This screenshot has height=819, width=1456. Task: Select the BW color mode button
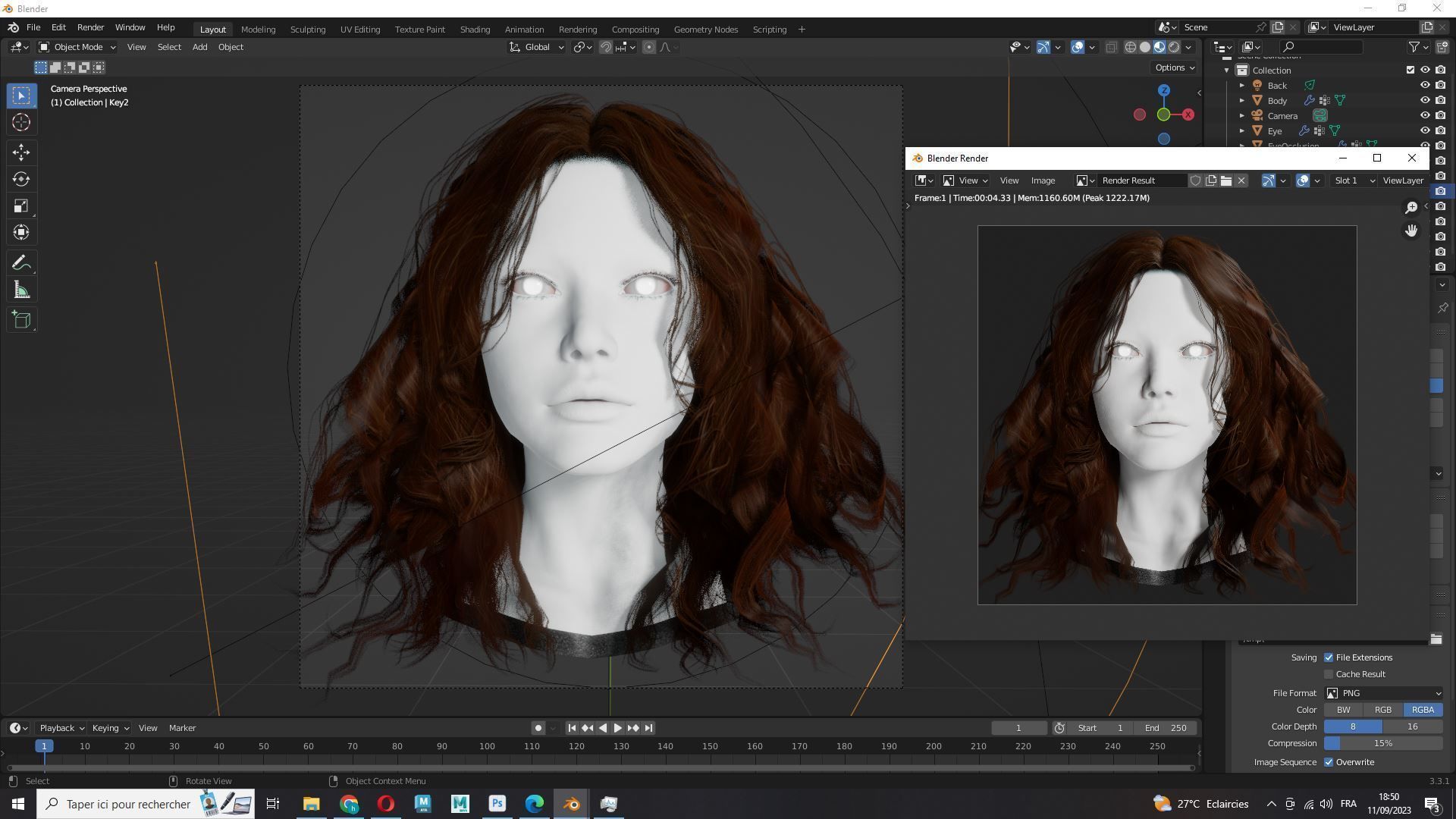click(1344, 710)
